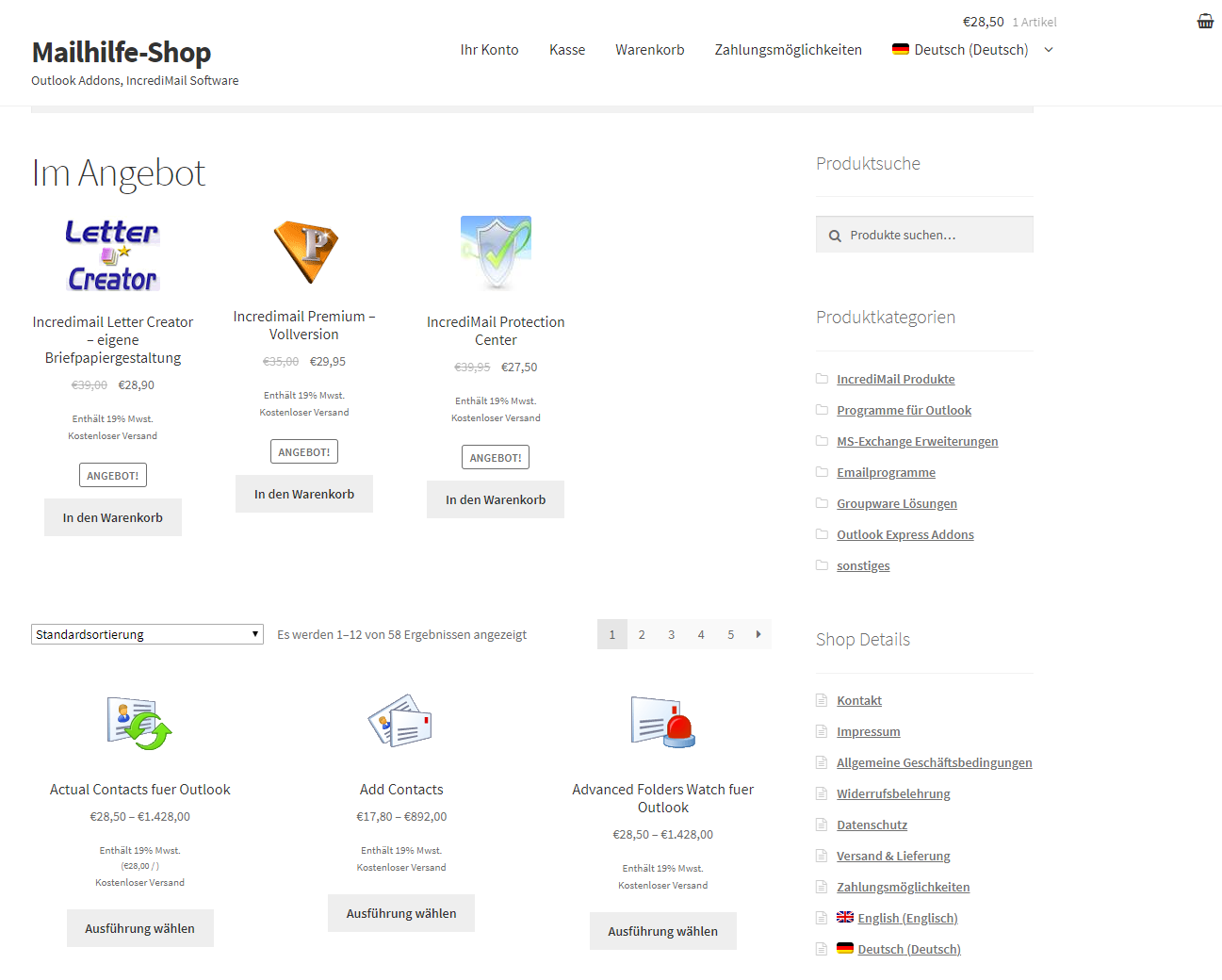Image resolution: width=1222 pixels, height=980 pixels.
Task: Open the Kontakt page link
Action: (x=859, y=700)
